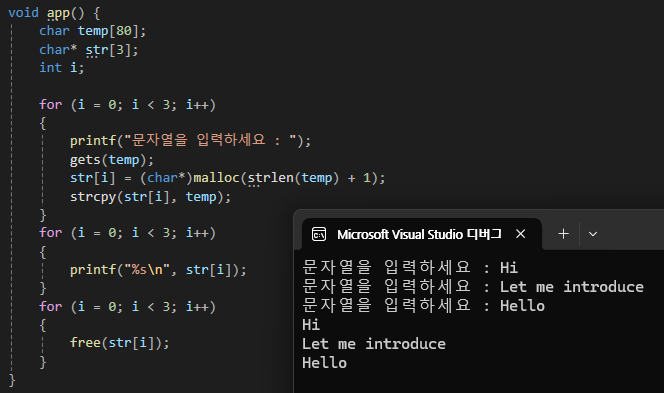Click the 'printf("%s\n", str[i]);' line
The image size is (664, 393).
tap(158, 270)
